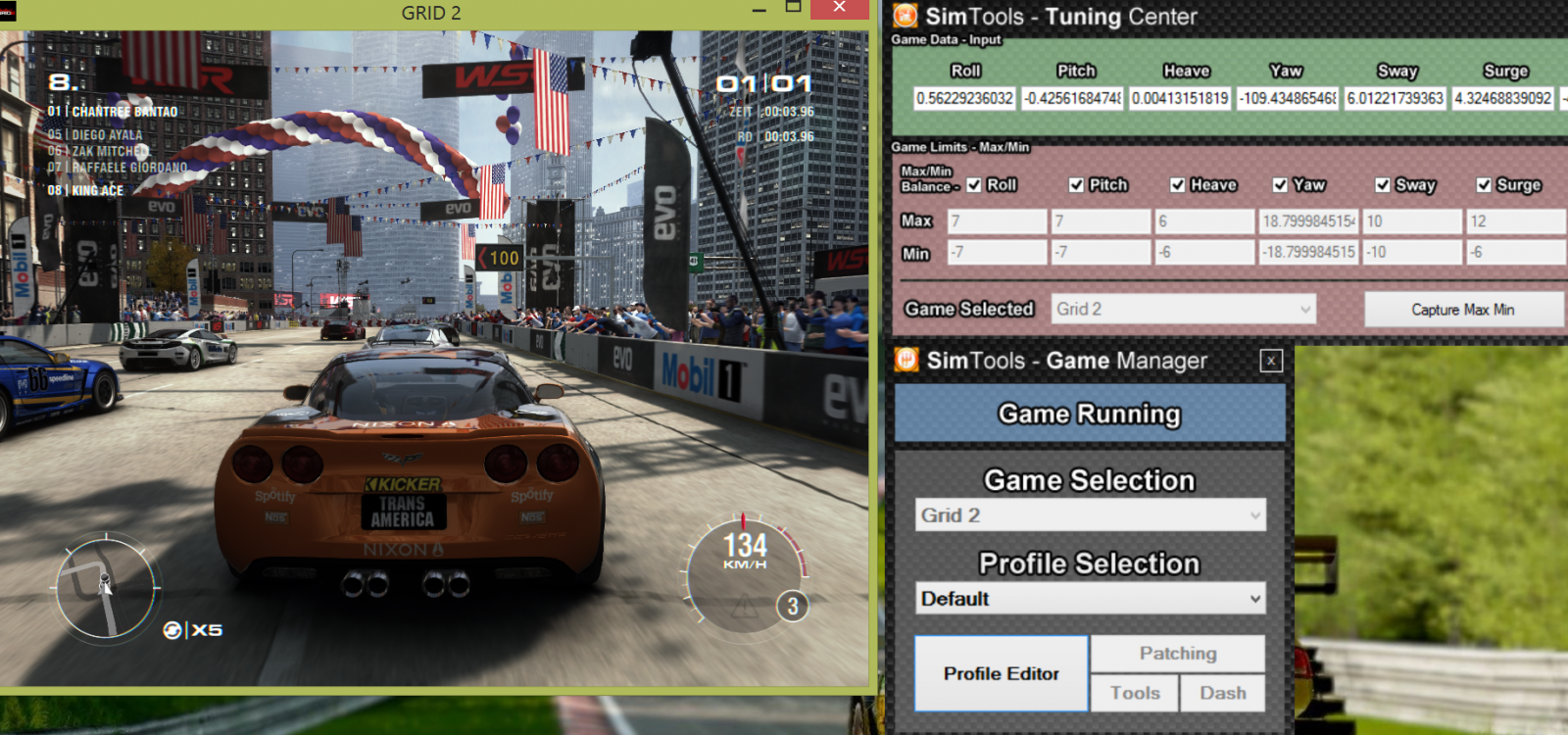
Task: Toggle the Surge balance checkbox
Action: (x=1484, y=185)
